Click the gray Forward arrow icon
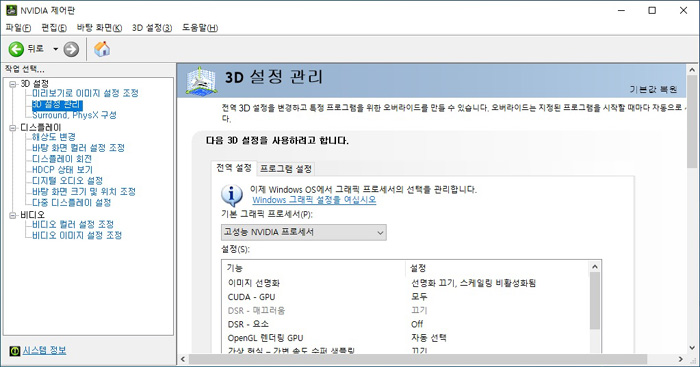Image resolution: width=700 pixels, height=367 pixels. pos(71,49)
